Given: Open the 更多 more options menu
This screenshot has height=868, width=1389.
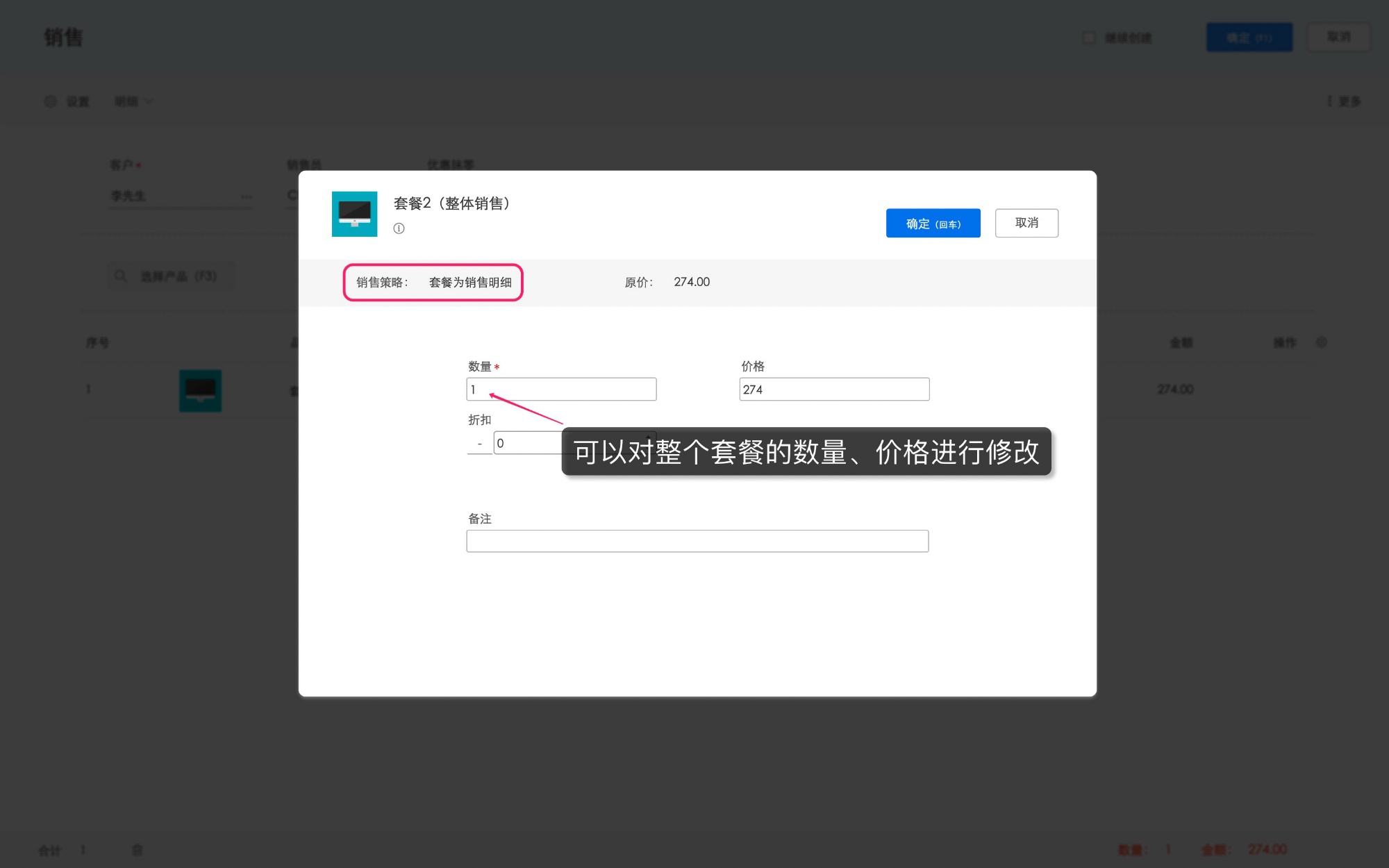Looking at the screenshot, I should pos(1344,101).
